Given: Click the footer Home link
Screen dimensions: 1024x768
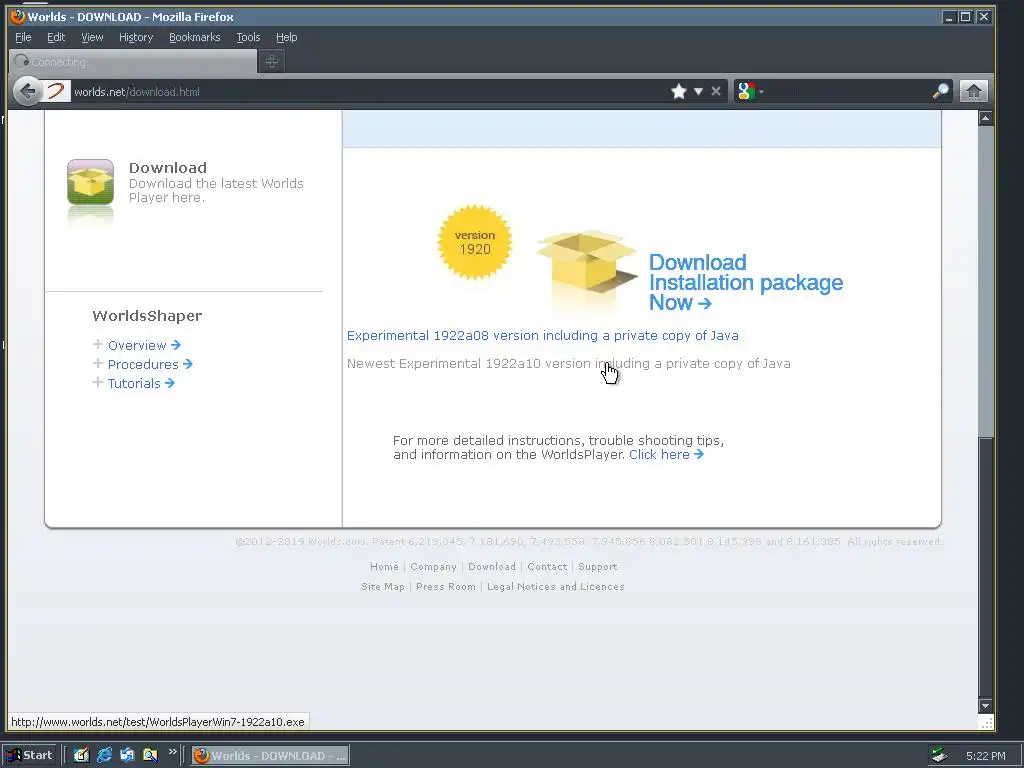Looking at the screenshot, I should tap(384, 567).
